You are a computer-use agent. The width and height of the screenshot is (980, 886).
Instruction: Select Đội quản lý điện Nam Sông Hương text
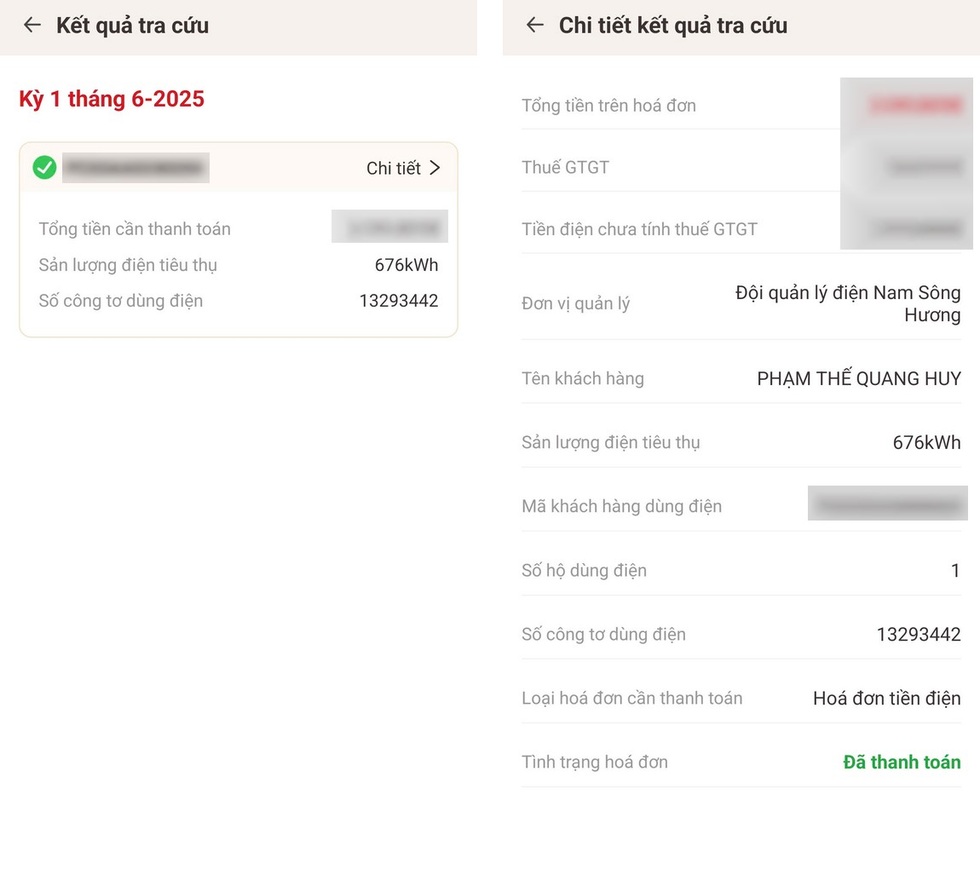(848, 304)
